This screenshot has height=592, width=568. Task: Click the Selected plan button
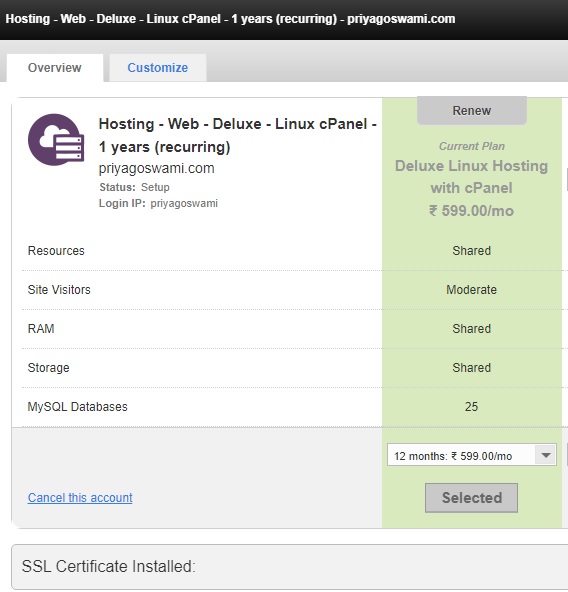(x=471, y=498)
